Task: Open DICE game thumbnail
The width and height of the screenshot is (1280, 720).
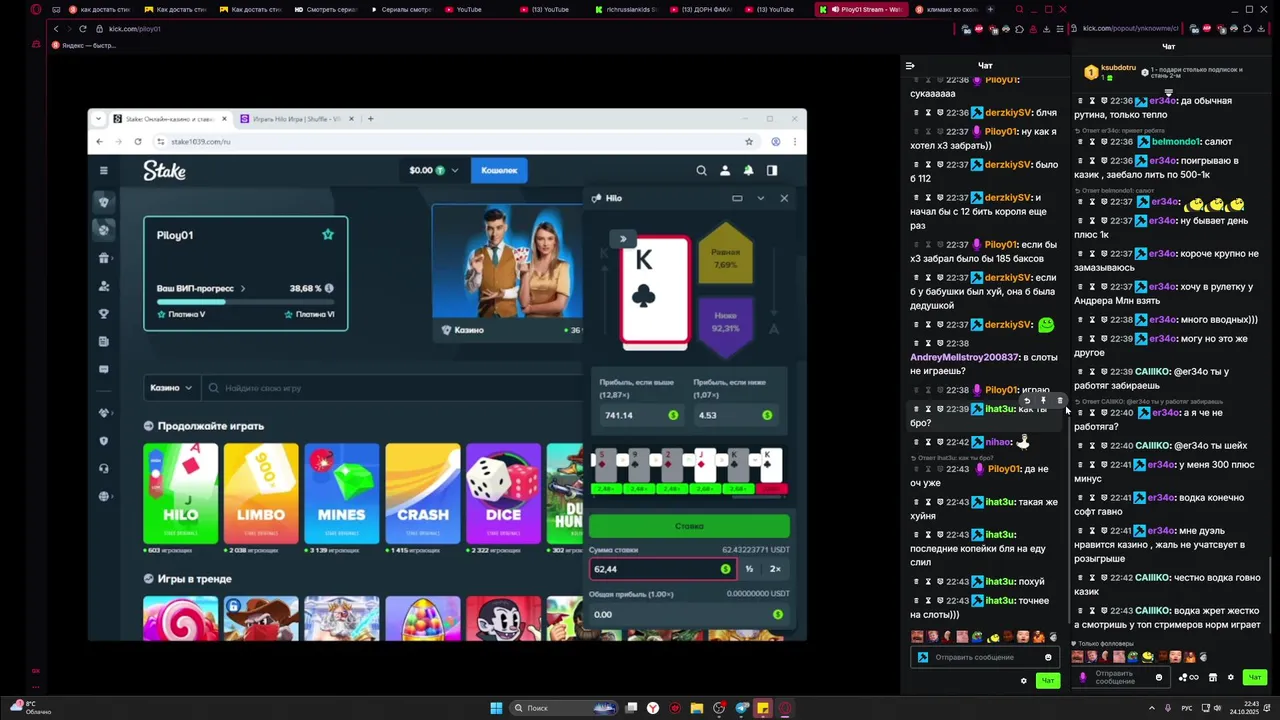Action: [503, 494]
